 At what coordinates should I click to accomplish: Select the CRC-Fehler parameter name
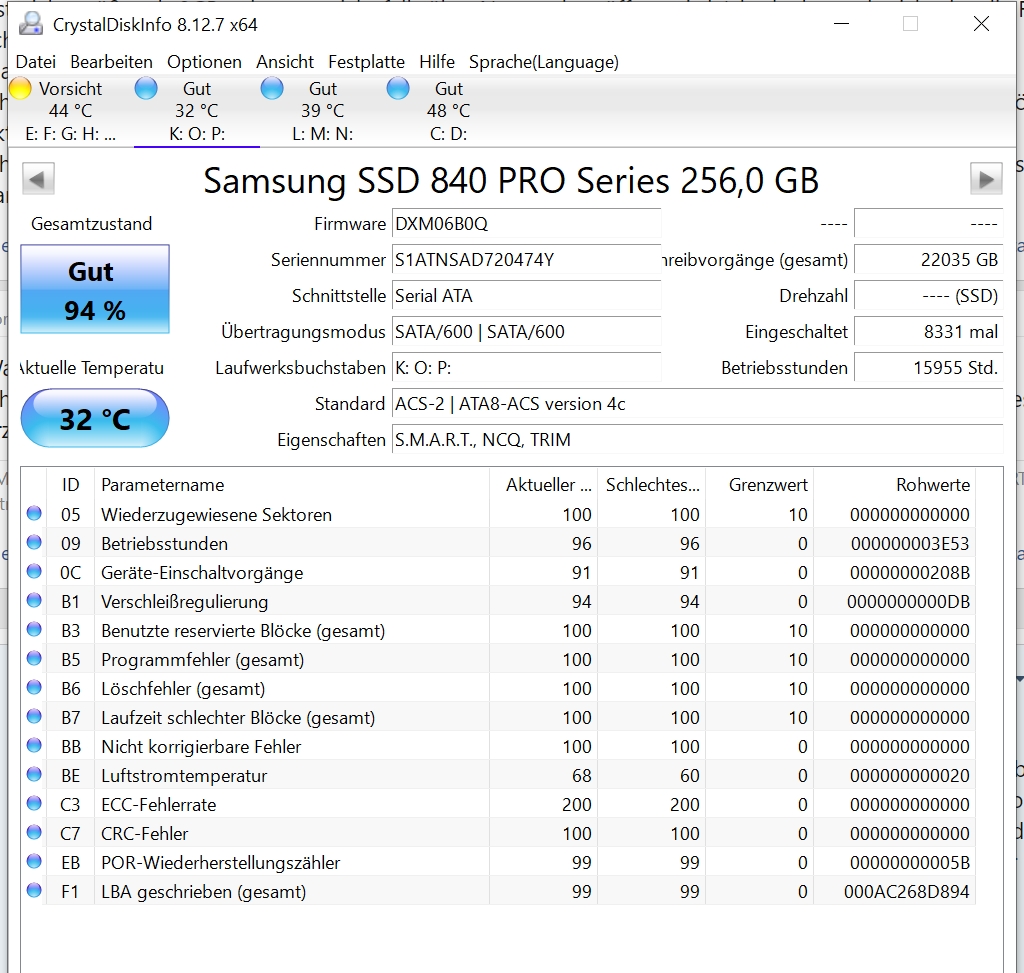coord(144,833)
